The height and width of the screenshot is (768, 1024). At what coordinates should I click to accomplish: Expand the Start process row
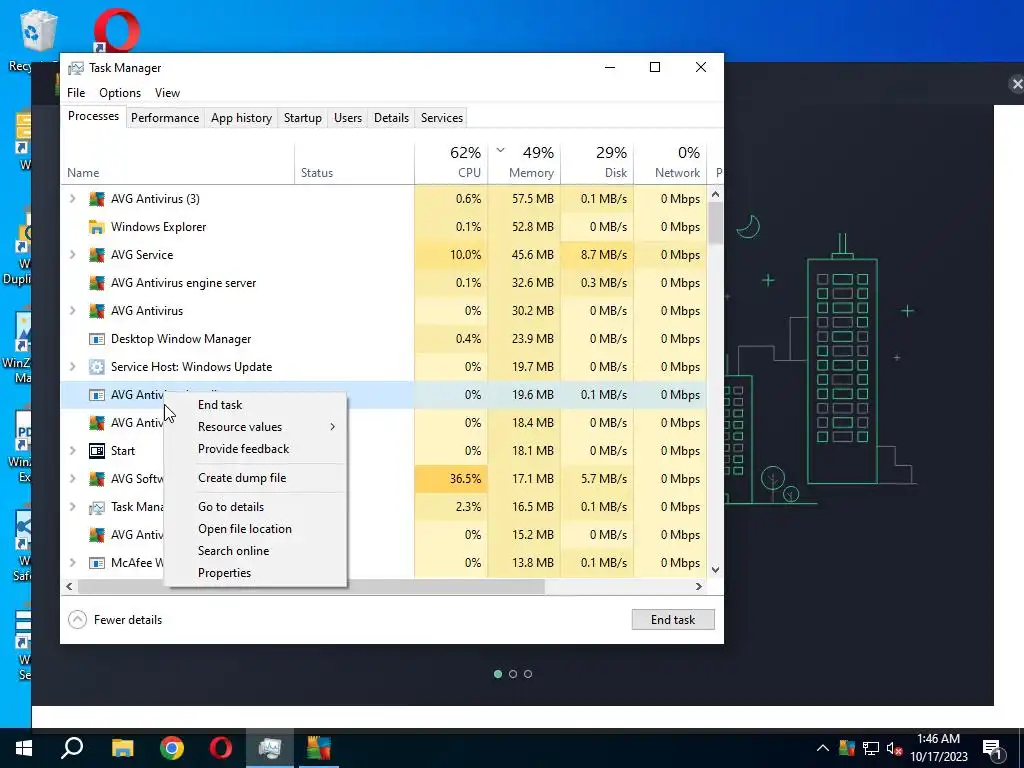[72, 451]
